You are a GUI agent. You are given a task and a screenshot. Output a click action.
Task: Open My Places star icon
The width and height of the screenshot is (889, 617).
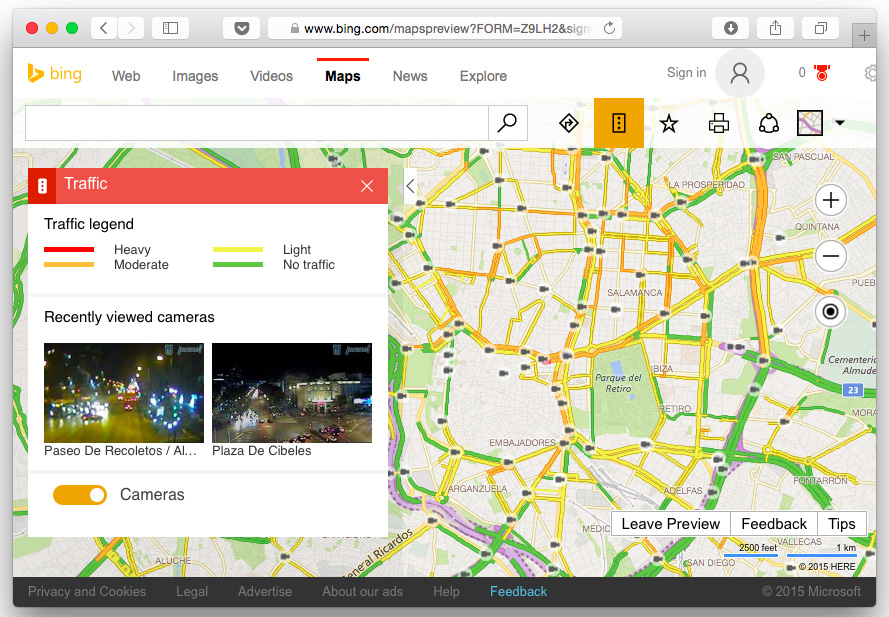point(669,123)
